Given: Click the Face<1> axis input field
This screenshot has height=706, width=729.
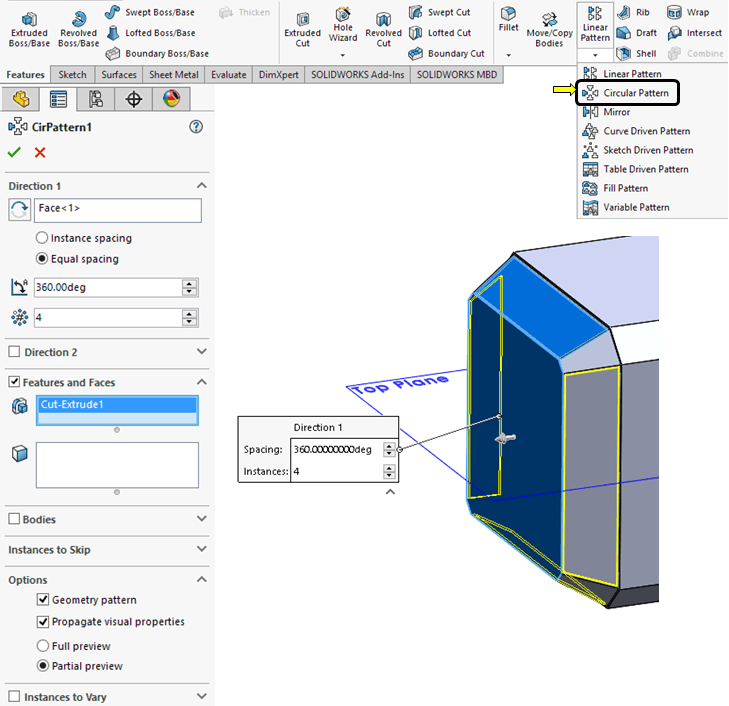Looking at the screenshot, I should (118, 209).
